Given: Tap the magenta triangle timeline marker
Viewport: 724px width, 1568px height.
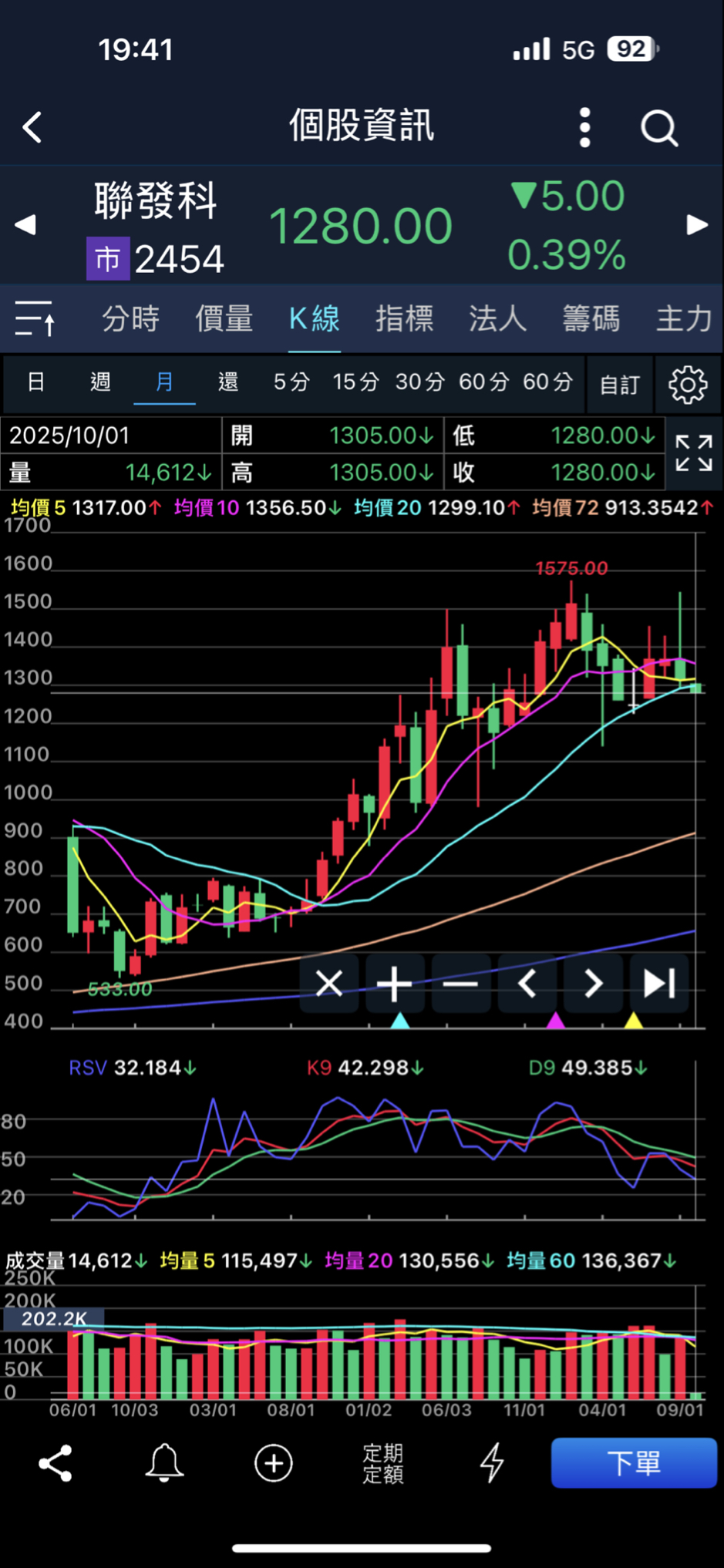Looking at the screenshot, I should pyautogui.click(x=556, y=1021).
